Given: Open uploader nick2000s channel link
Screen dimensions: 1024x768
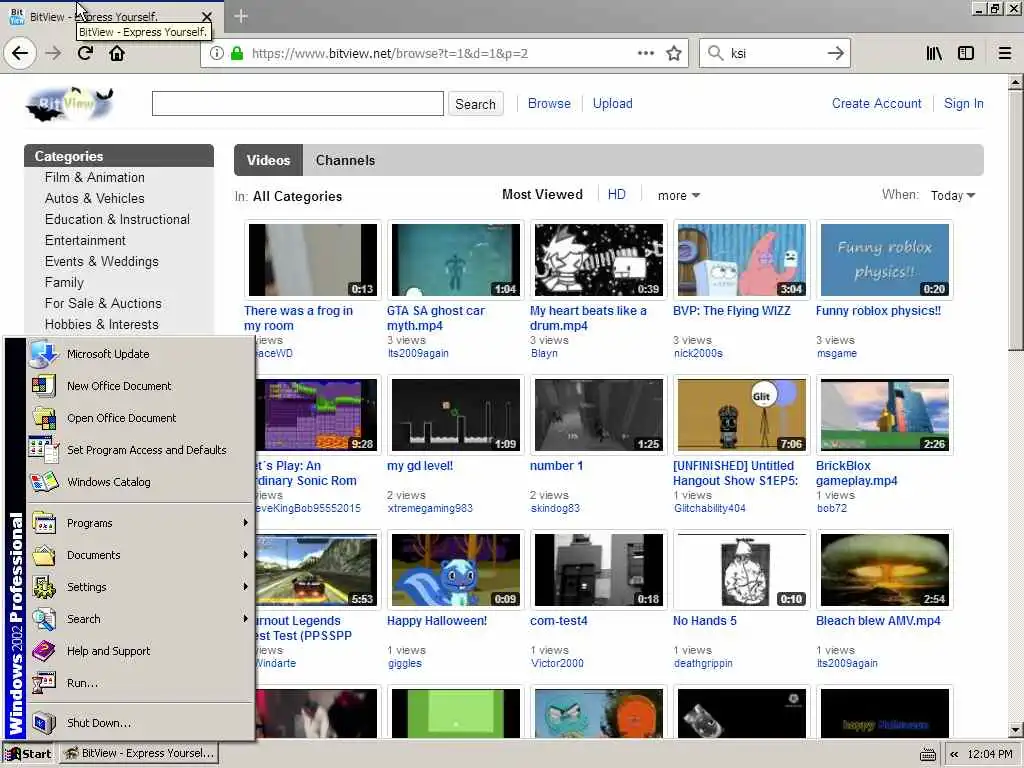Looking at the screenshot, I should (698, 353).
